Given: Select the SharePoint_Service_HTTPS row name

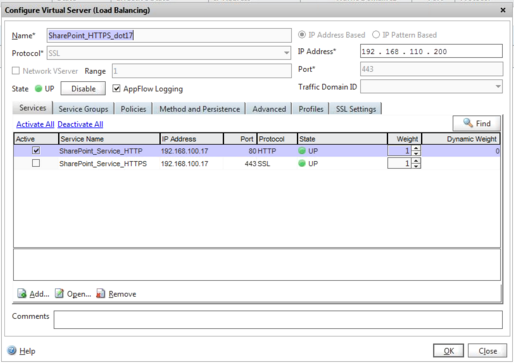Looking at the screenshot, I should 103,164.
